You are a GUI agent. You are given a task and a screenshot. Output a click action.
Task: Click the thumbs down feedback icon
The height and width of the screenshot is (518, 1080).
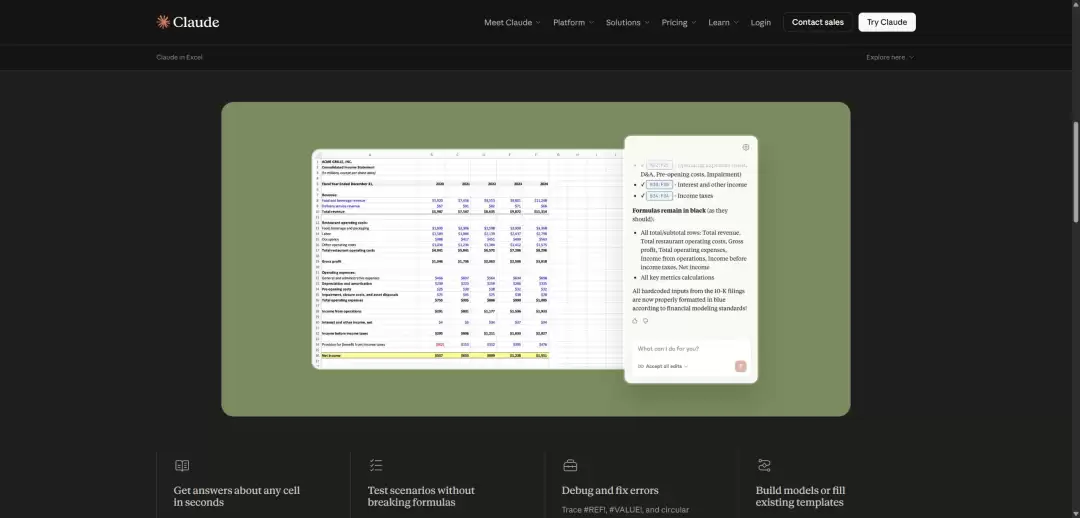tap(646, 321)
